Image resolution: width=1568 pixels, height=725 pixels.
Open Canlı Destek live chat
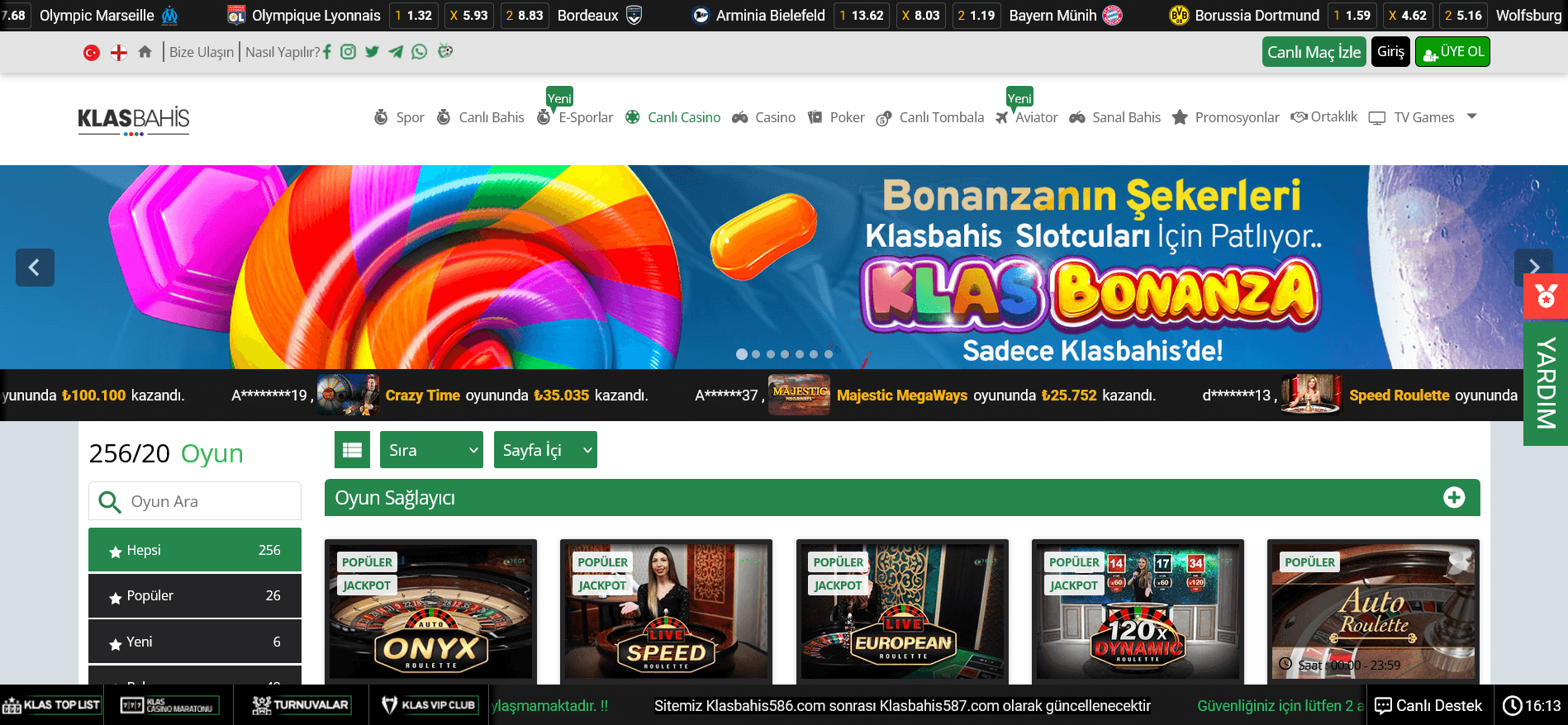[1428, 705]
